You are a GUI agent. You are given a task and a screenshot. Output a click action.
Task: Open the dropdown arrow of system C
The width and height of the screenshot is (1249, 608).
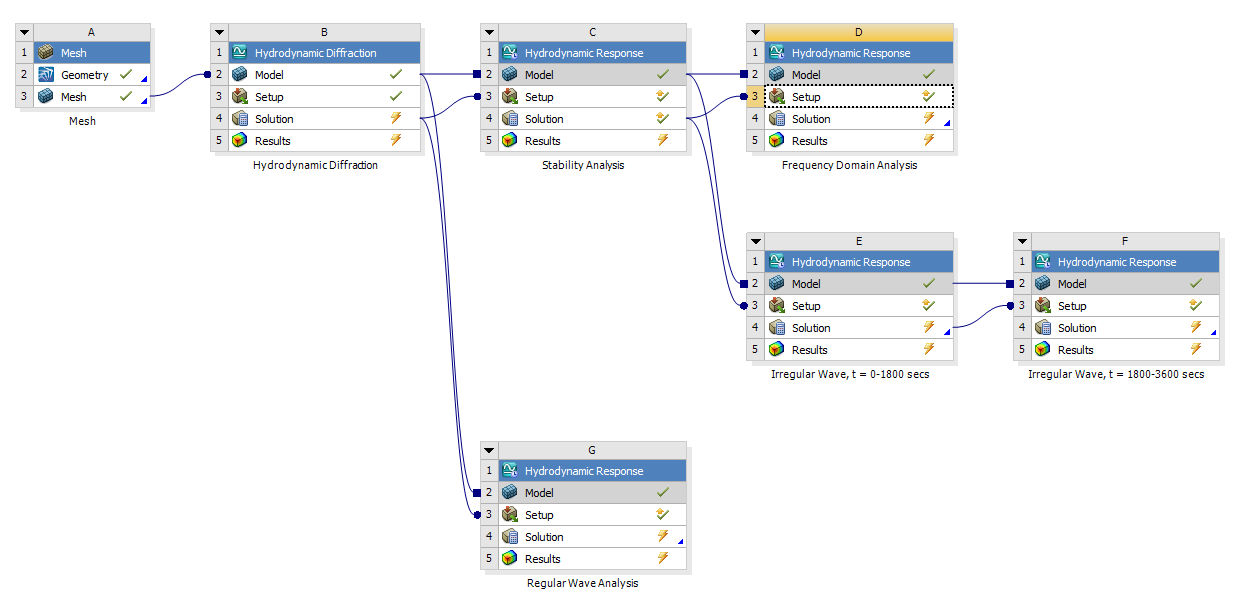pos(489,32)
